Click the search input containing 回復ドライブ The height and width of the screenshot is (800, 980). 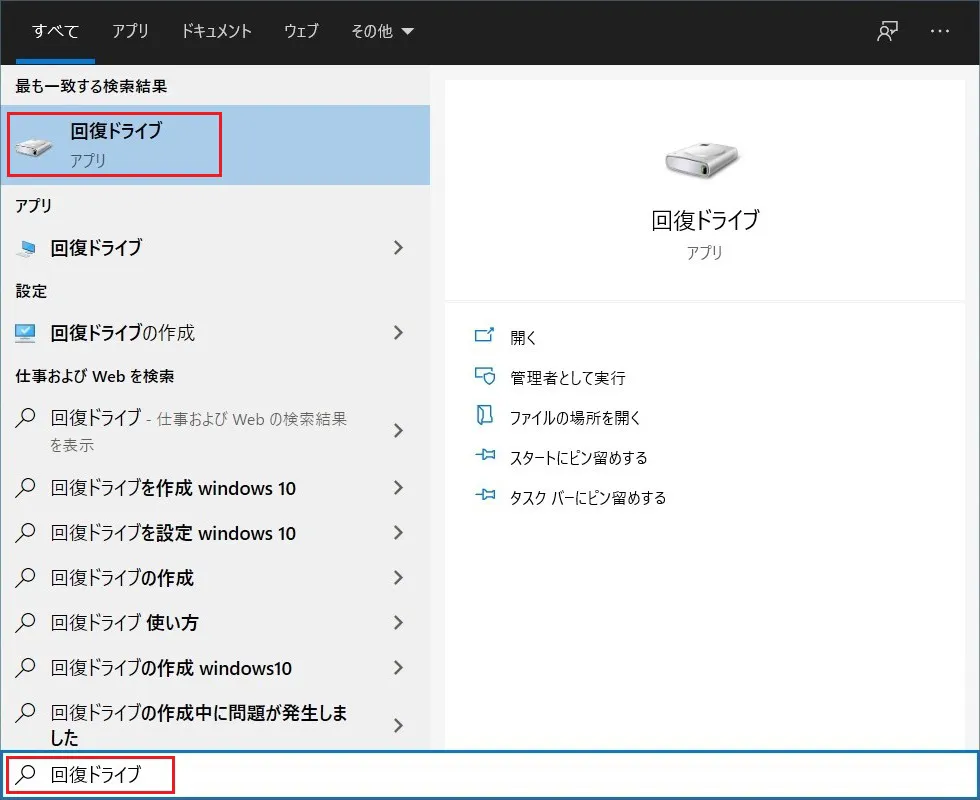(490, 774)
